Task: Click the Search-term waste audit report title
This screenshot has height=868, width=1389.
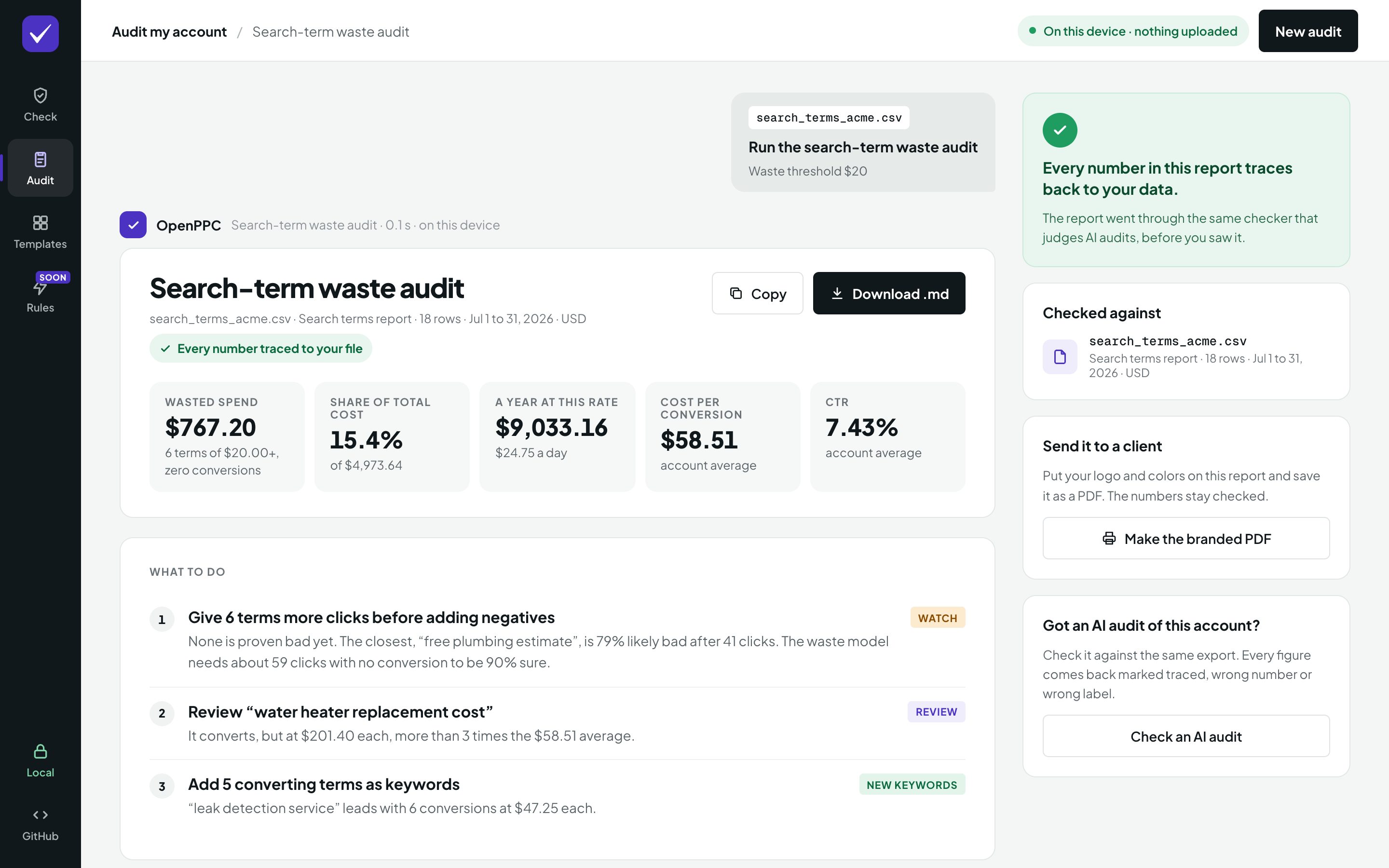Action: 307,288
